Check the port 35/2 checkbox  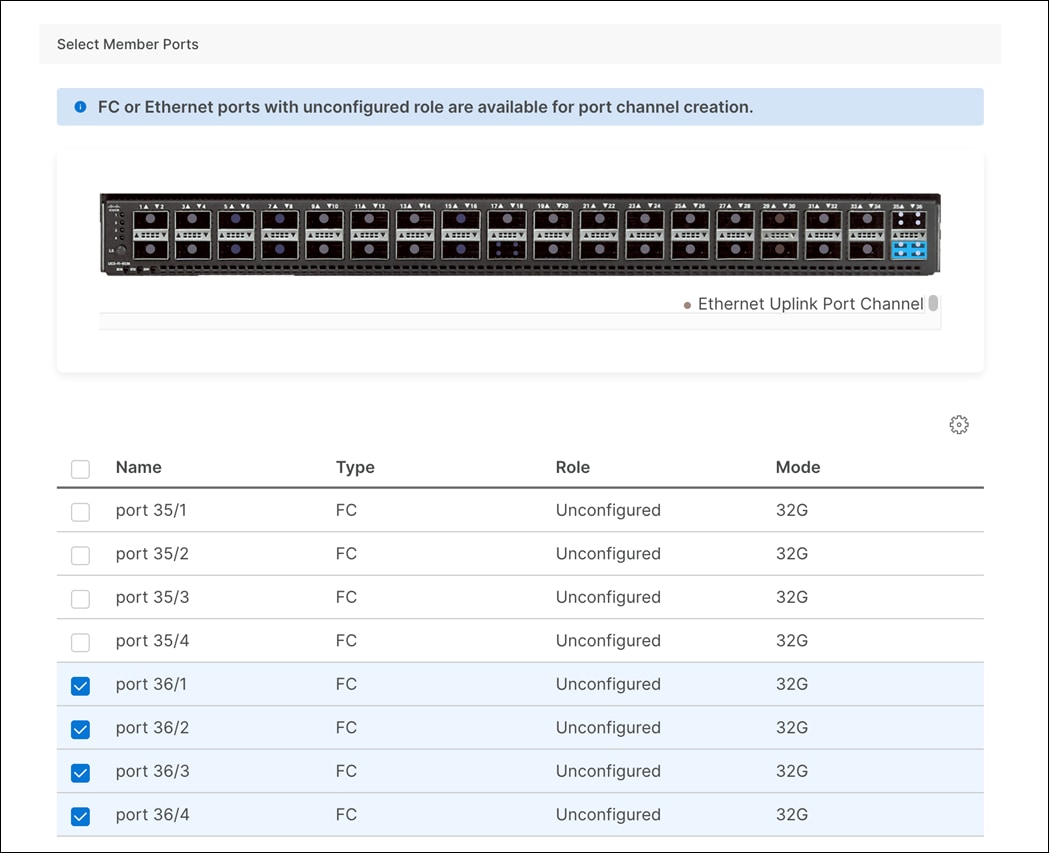pos(80,555)
